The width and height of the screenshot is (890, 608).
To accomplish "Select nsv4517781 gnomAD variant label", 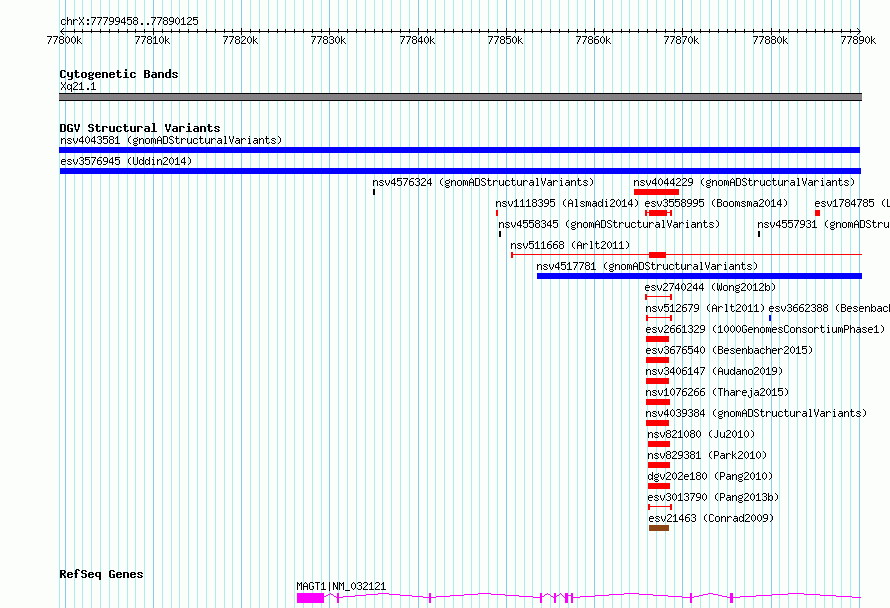I will click(x=647, y=266).
